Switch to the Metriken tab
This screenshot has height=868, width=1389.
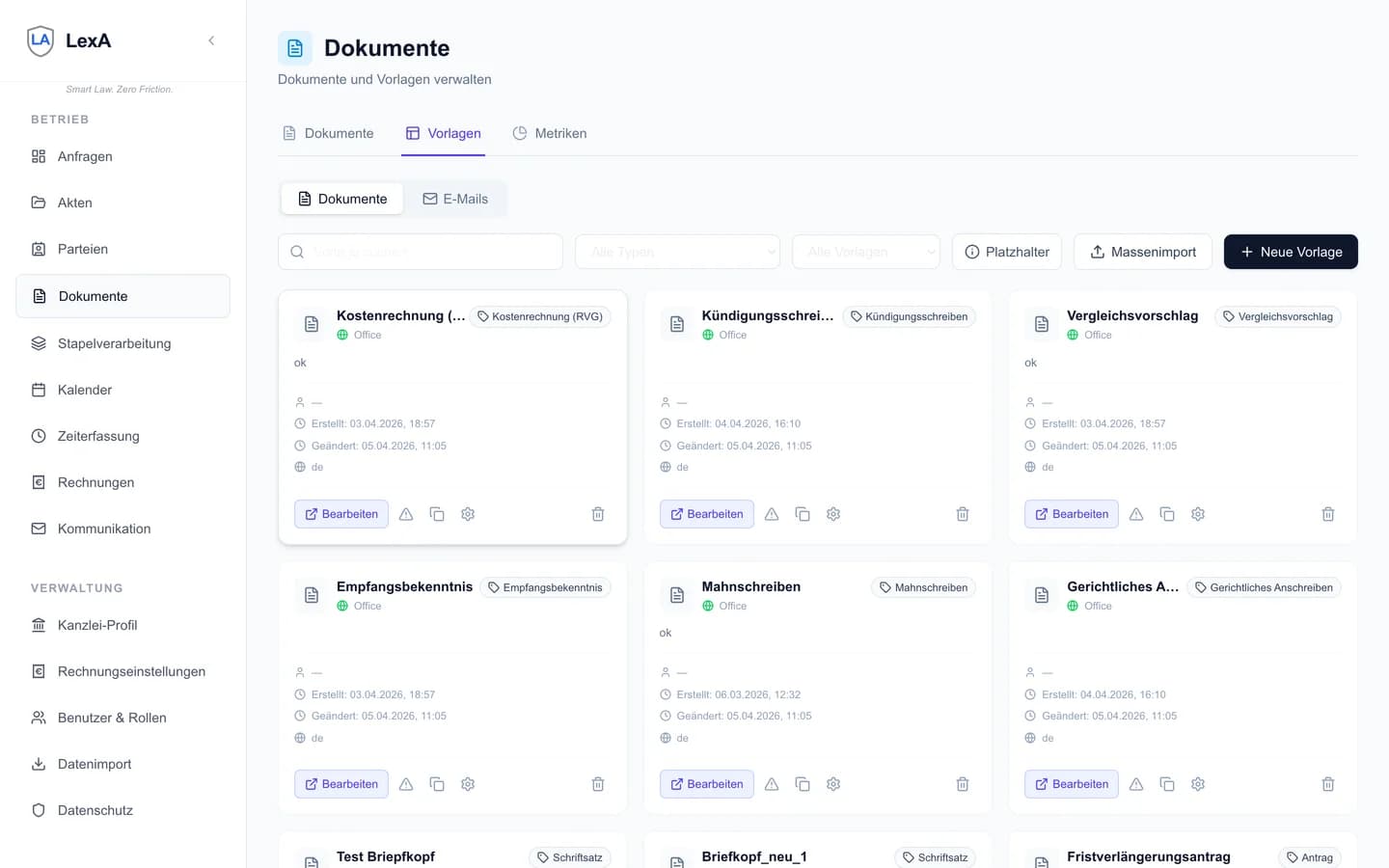[549, 133]
